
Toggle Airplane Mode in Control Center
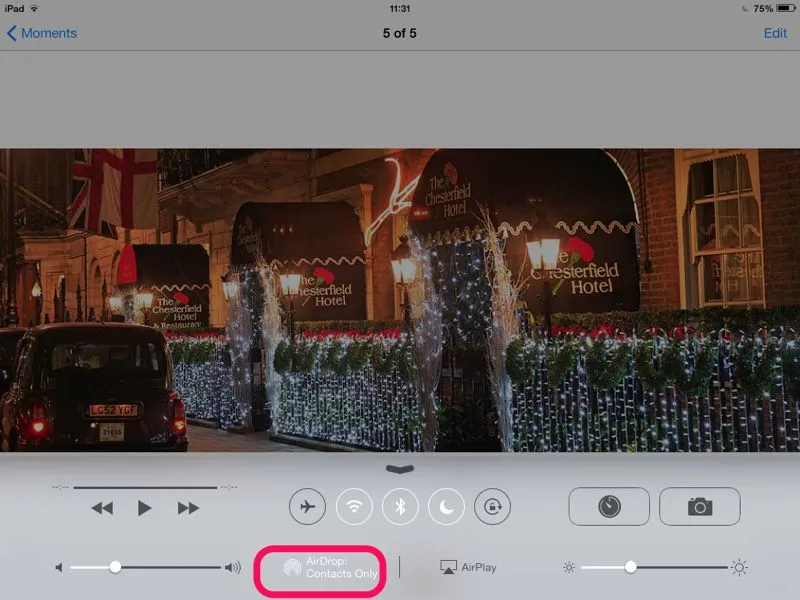[307, 507]
